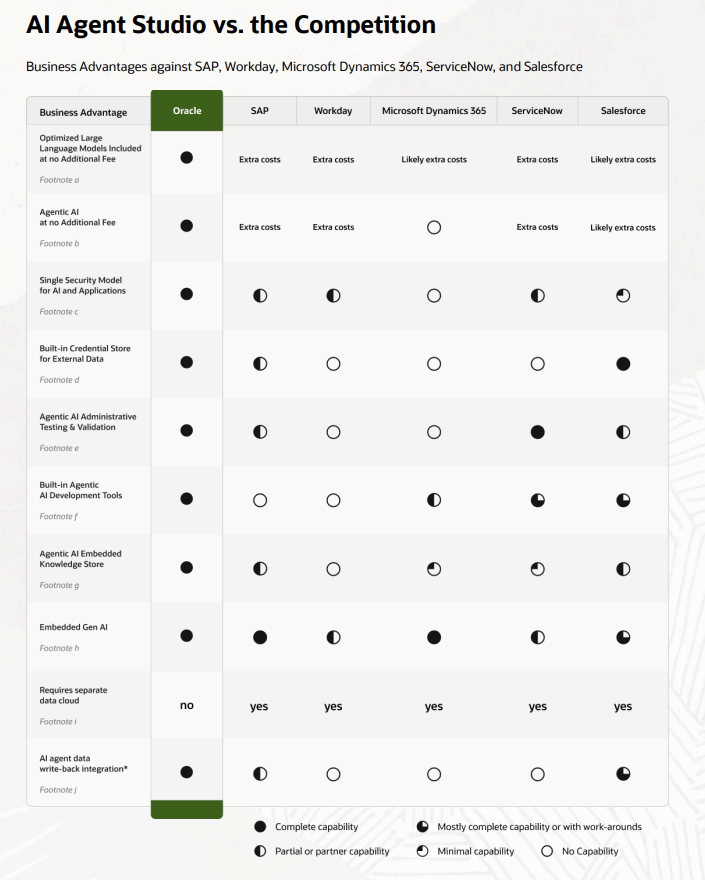Click the Complete capability legend icon
The height and width of the screenshot is (880, 705).
click(260, 827)
